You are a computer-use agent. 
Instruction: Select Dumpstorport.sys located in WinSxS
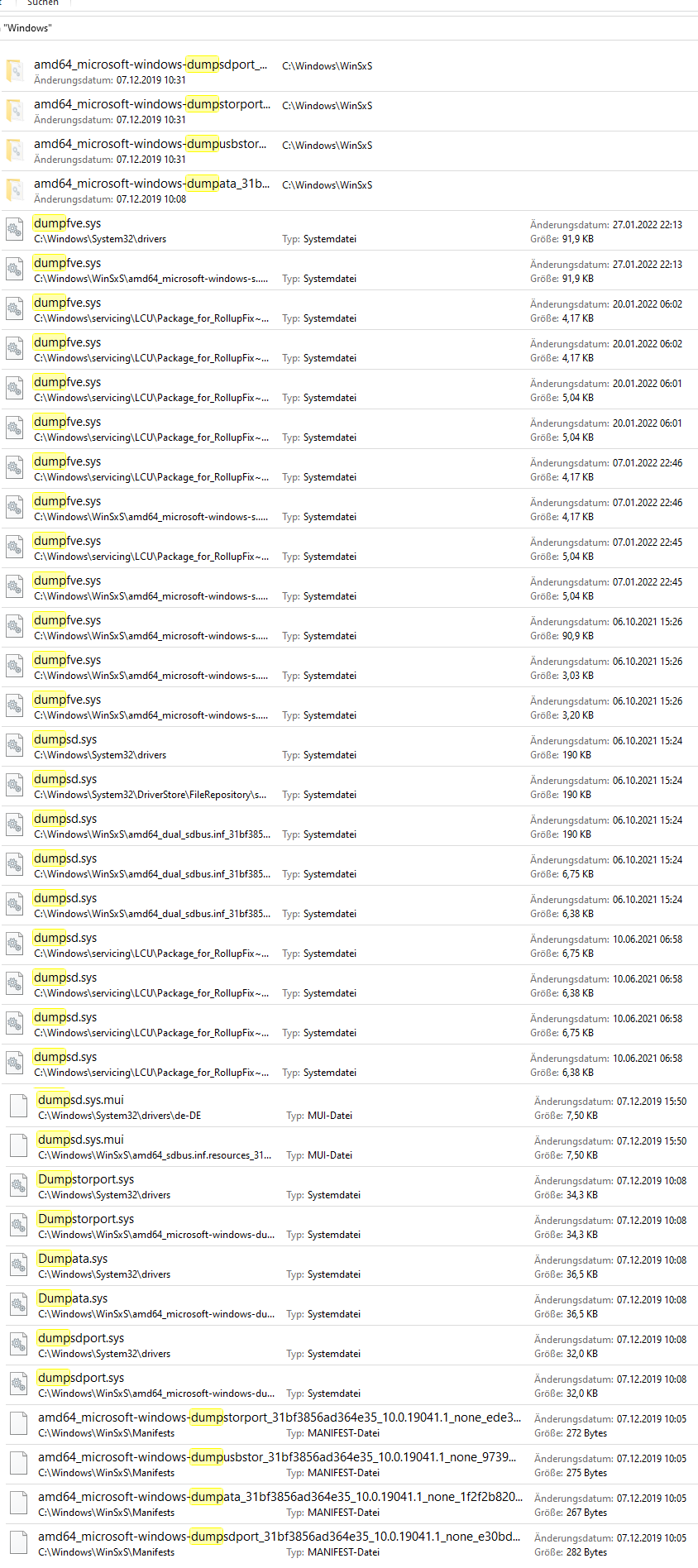(86, 1219)
